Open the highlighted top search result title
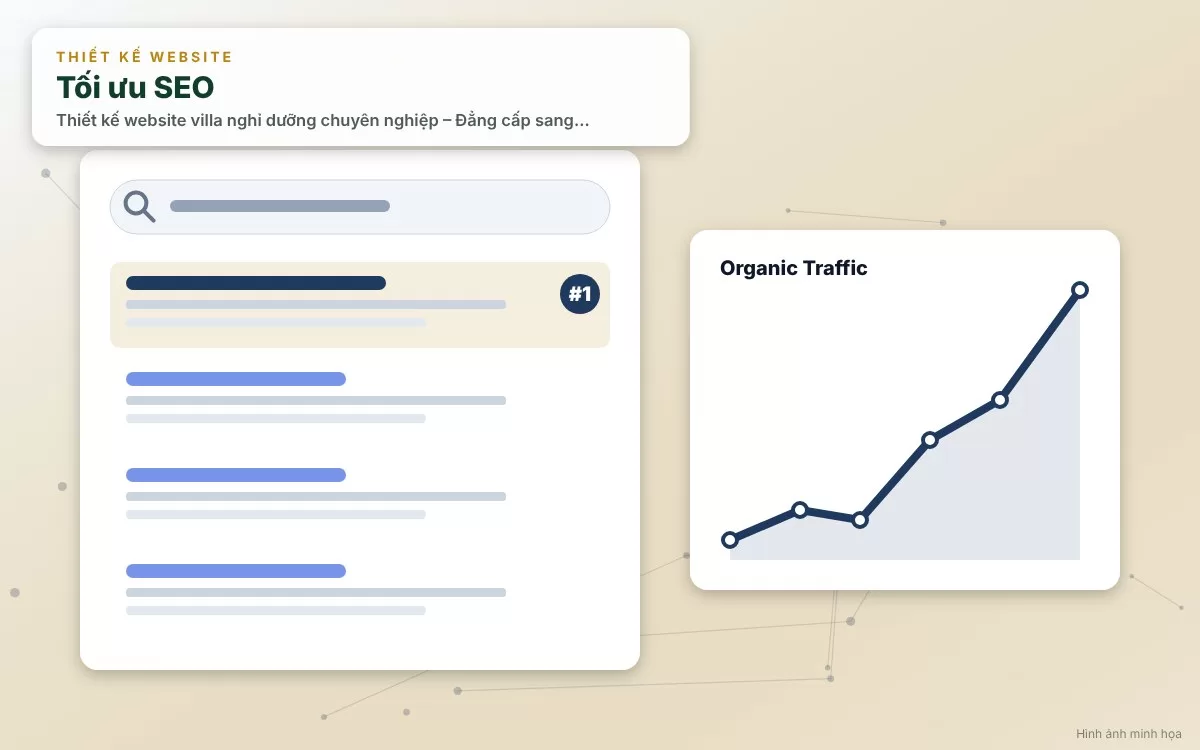1200x750 pixels. (x=256, y=283)
